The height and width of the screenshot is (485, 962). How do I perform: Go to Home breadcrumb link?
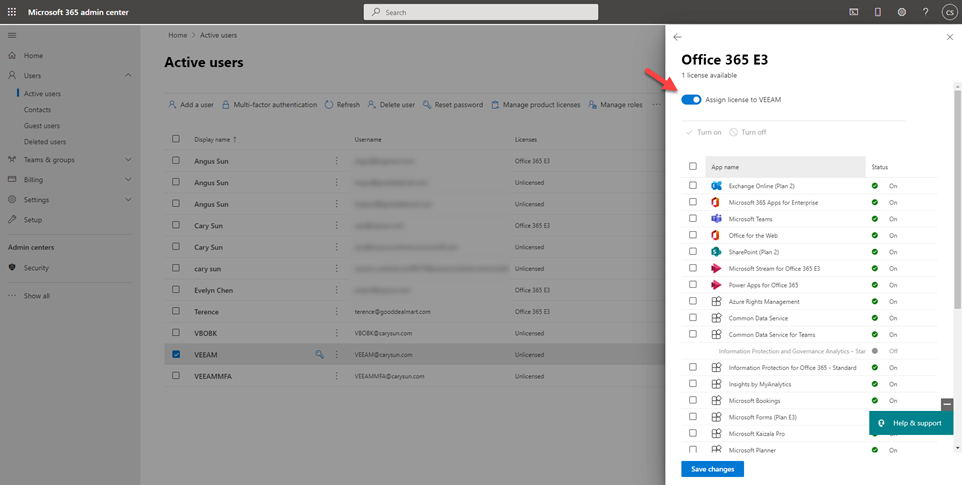pyautogui.click(x=178, y=36)
